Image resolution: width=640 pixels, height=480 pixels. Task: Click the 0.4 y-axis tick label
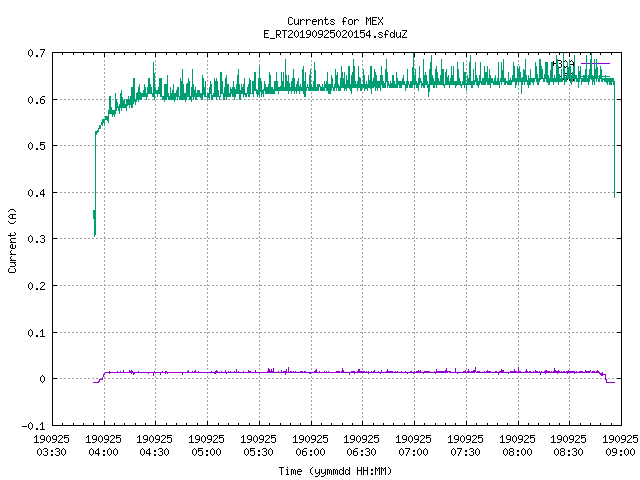tap(36, 193)
